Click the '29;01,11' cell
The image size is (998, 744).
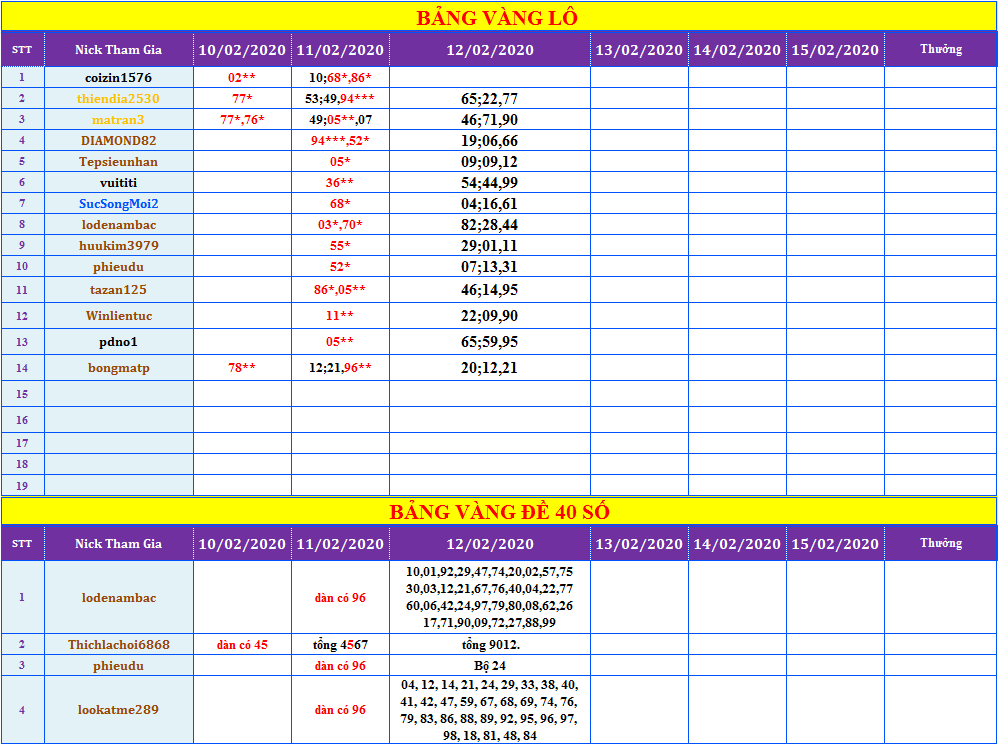click(x=489, y=245)
